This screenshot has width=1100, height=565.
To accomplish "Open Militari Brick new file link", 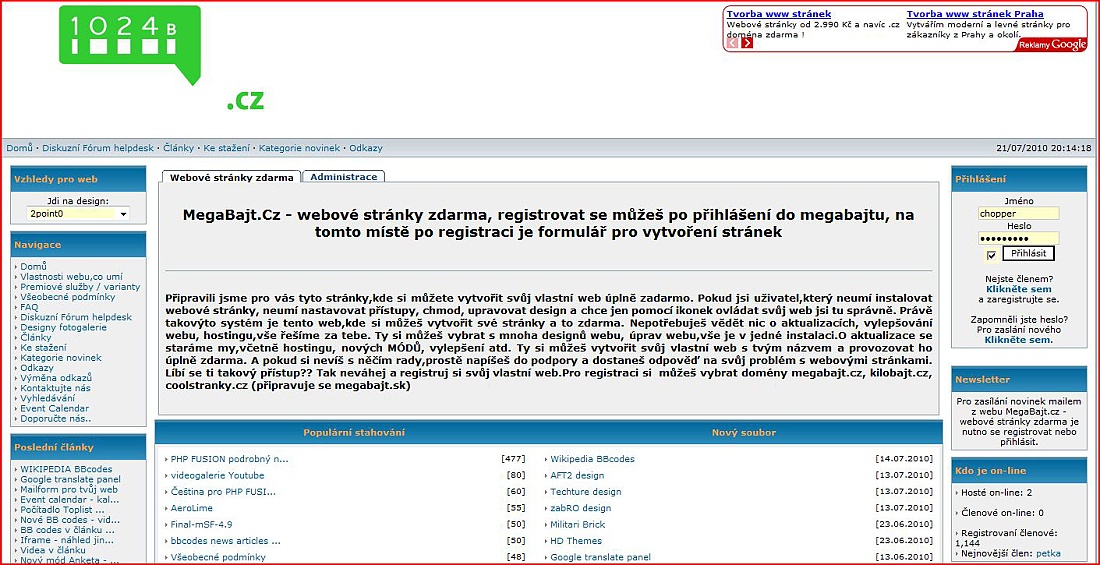I will [577, 524].
